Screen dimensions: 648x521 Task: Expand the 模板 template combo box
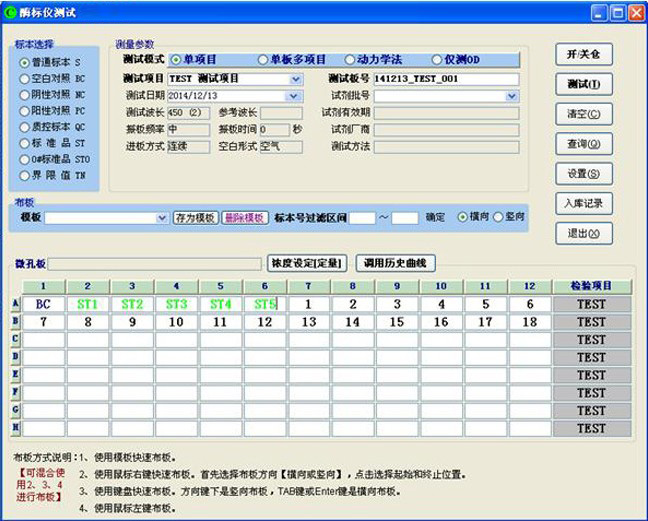[x=162, y=218]
